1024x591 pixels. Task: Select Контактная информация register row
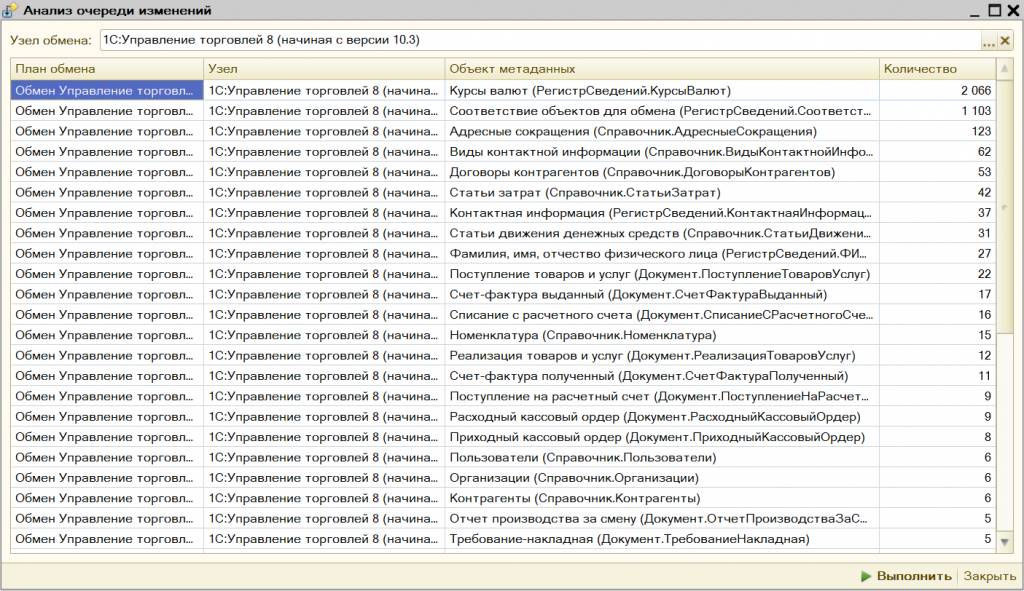[503, 213]
